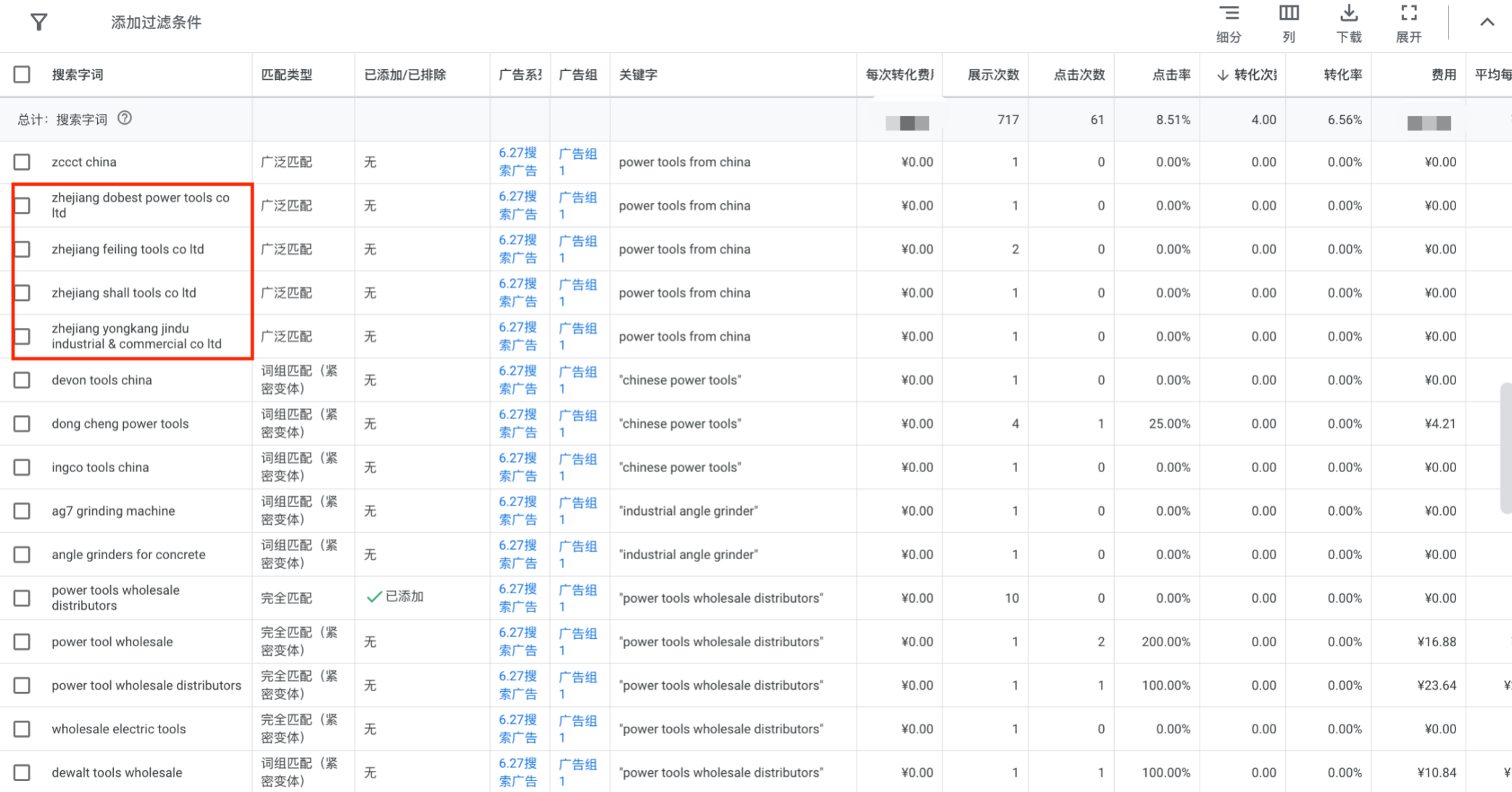1512x792 pixels.
Task: Open the 列 columns tool
Action: click(x=1289, y=24)
